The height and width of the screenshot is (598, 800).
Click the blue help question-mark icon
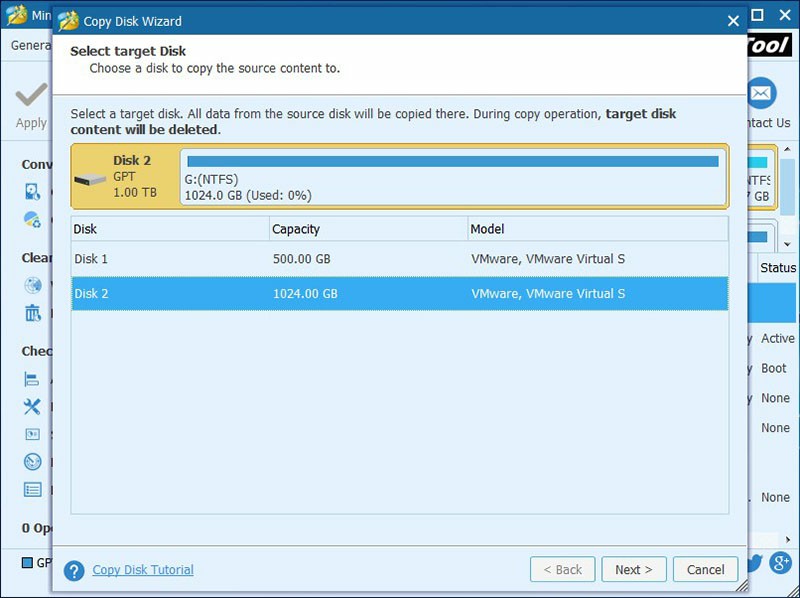[x=74, y=571]
